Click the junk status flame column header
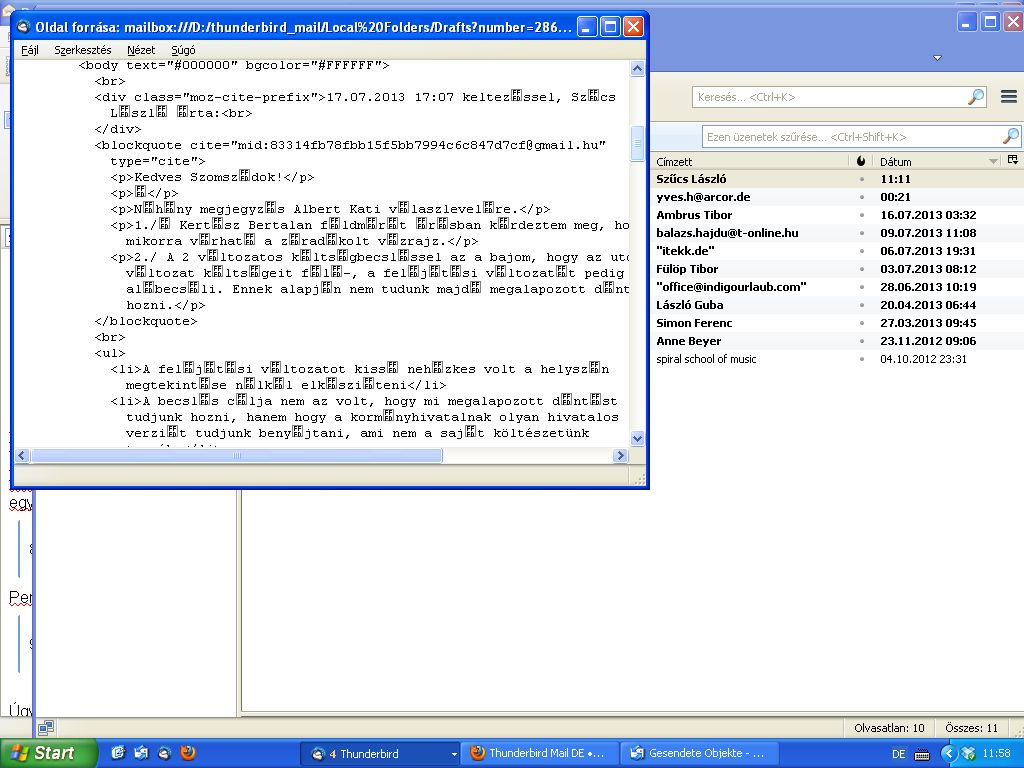Viewport: 1024px width, 768px height. pos(861,161)
